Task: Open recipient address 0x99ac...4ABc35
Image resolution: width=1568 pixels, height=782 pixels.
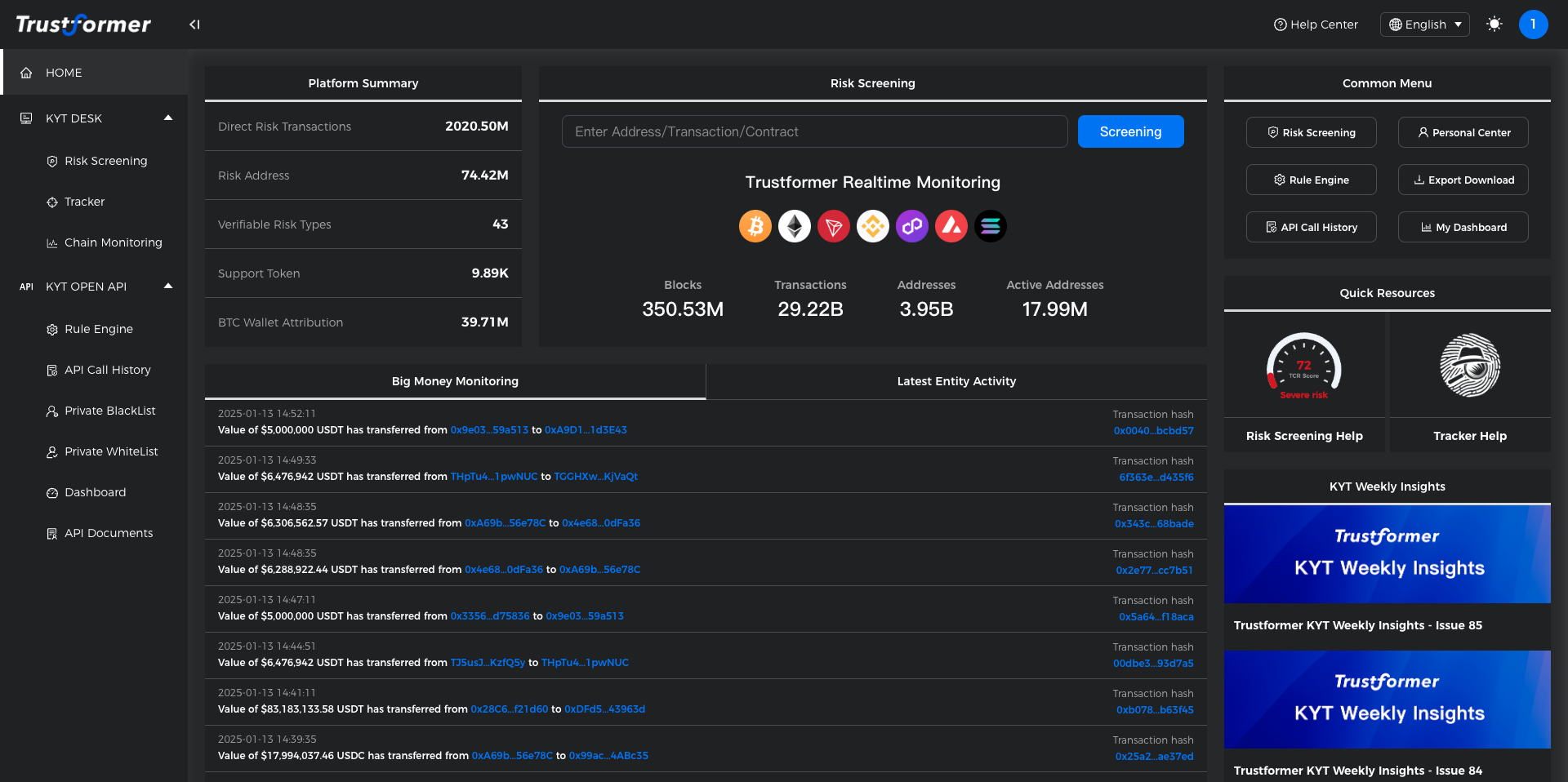Action: pos(608,756)
